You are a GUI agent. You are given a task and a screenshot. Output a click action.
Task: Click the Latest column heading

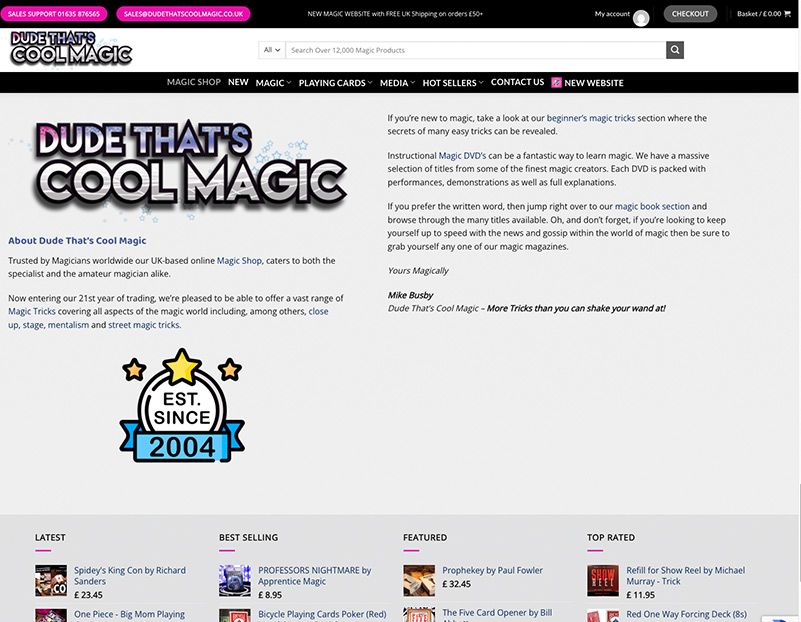[50, 537]
